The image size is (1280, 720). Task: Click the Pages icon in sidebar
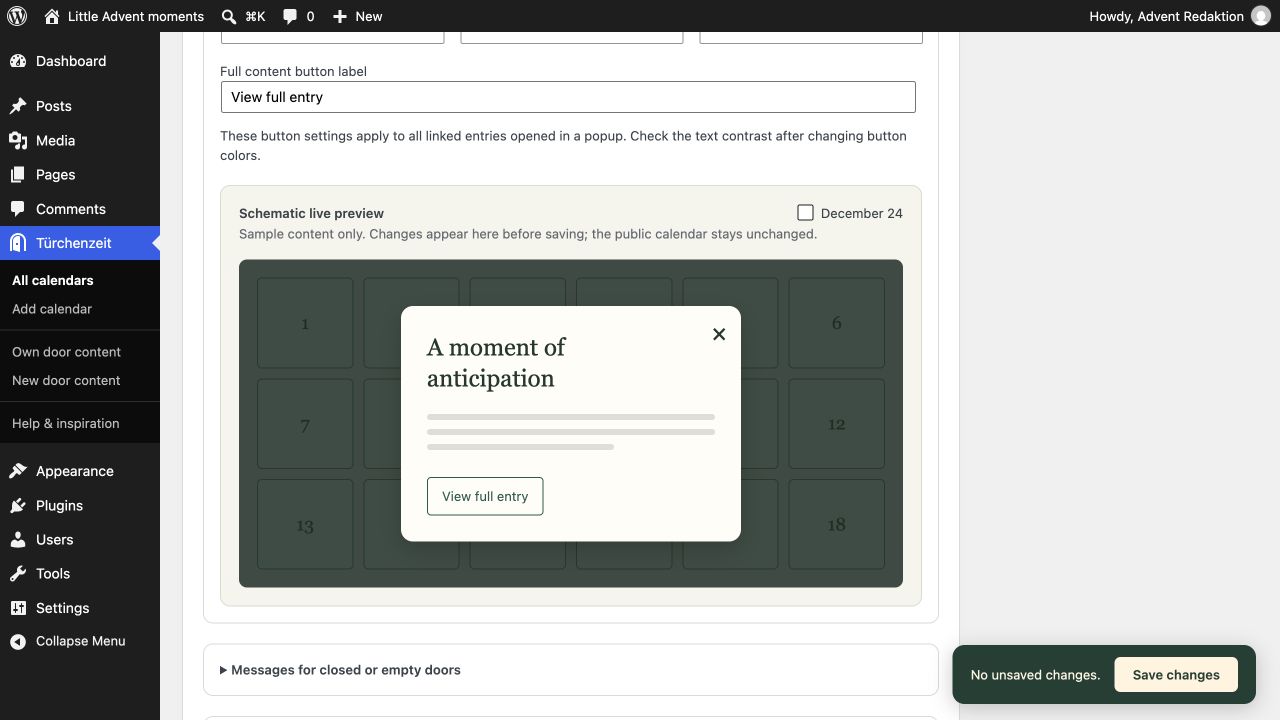18,175
